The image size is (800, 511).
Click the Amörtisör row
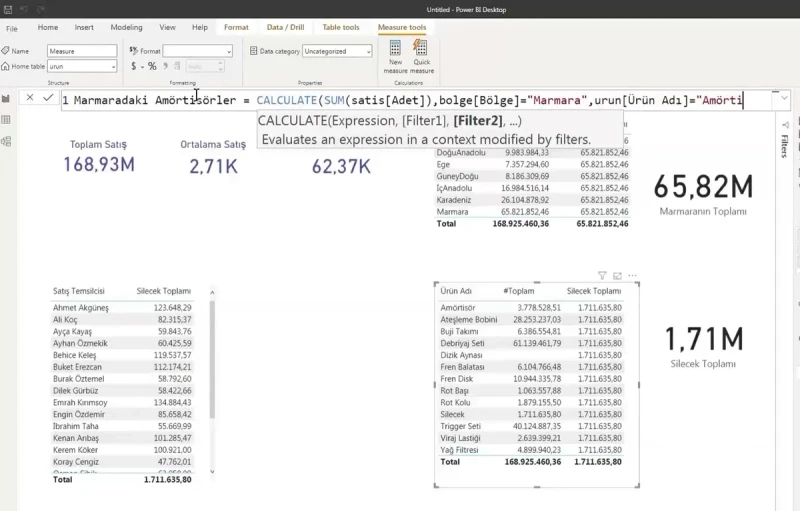coord(531,308)
